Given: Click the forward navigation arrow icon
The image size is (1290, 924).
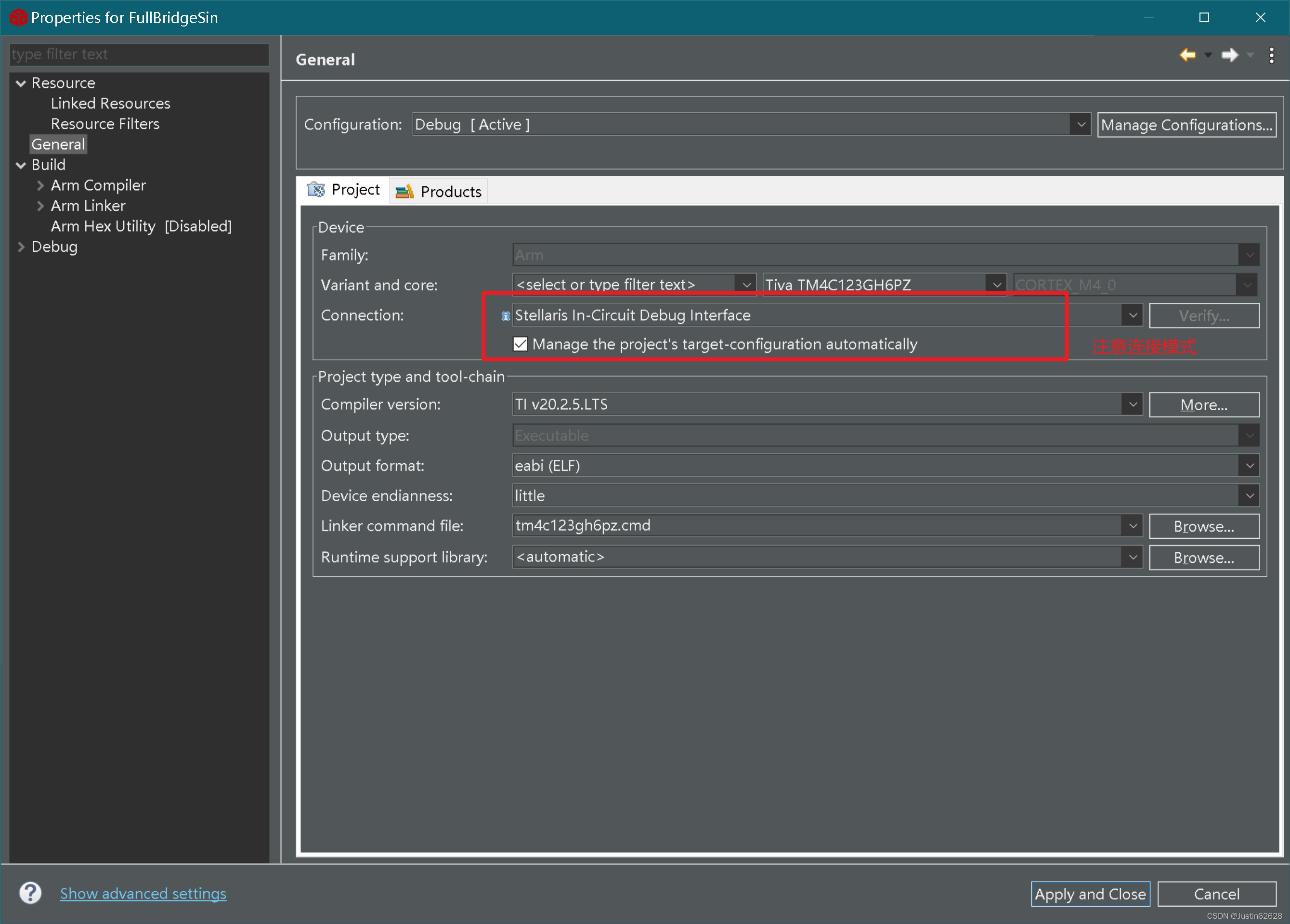Looking at the screenshot, I should click(1229, 55).
